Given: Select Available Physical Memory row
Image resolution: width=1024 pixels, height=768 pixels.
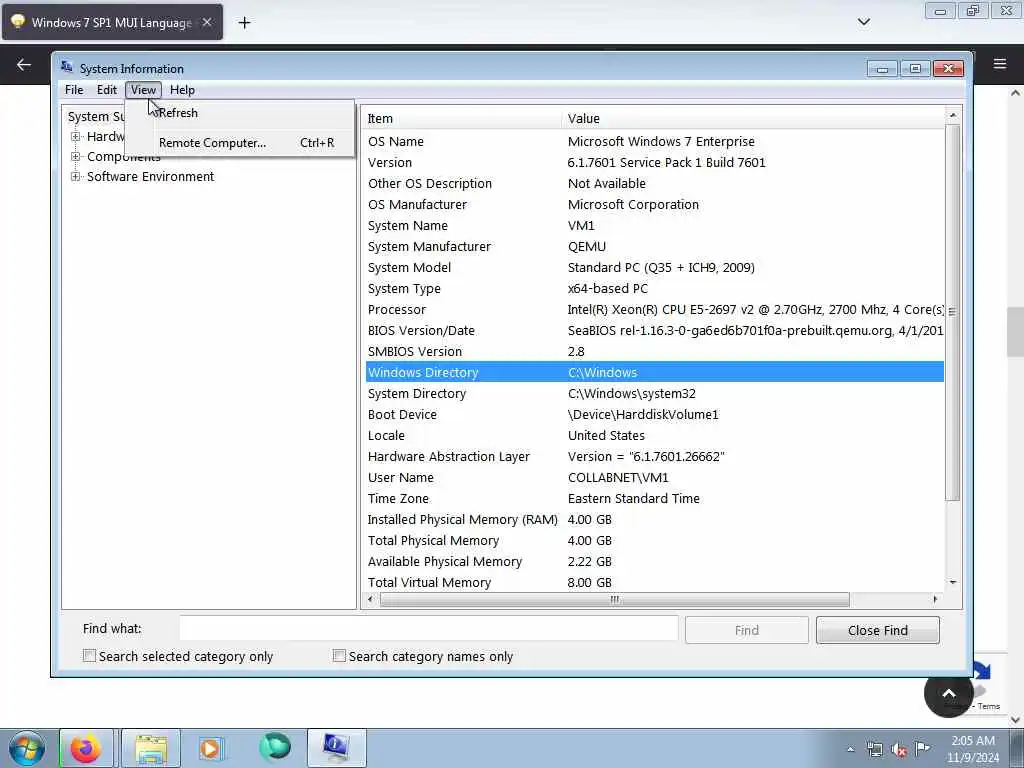Looking at the screenshot, I should pyautogui.click(x=654, y=562).
